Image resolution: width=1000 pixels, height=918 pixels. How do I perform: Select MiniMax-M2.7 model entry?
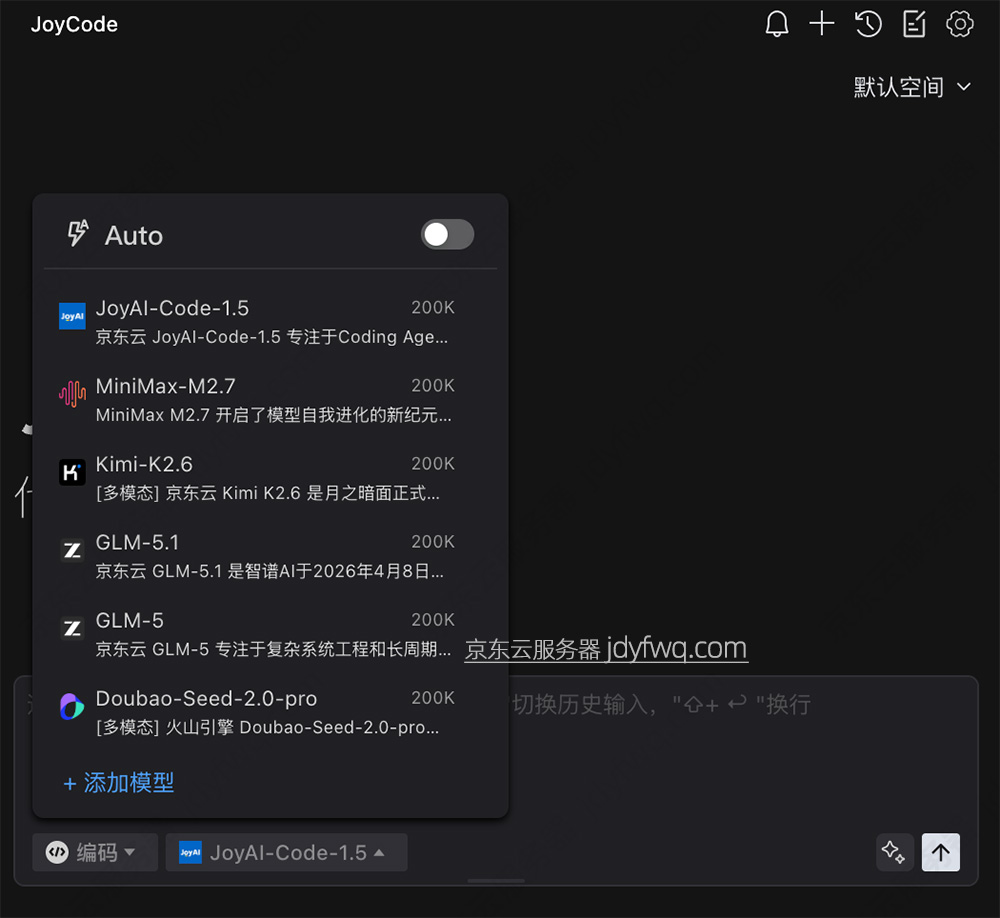click(270, 400)
